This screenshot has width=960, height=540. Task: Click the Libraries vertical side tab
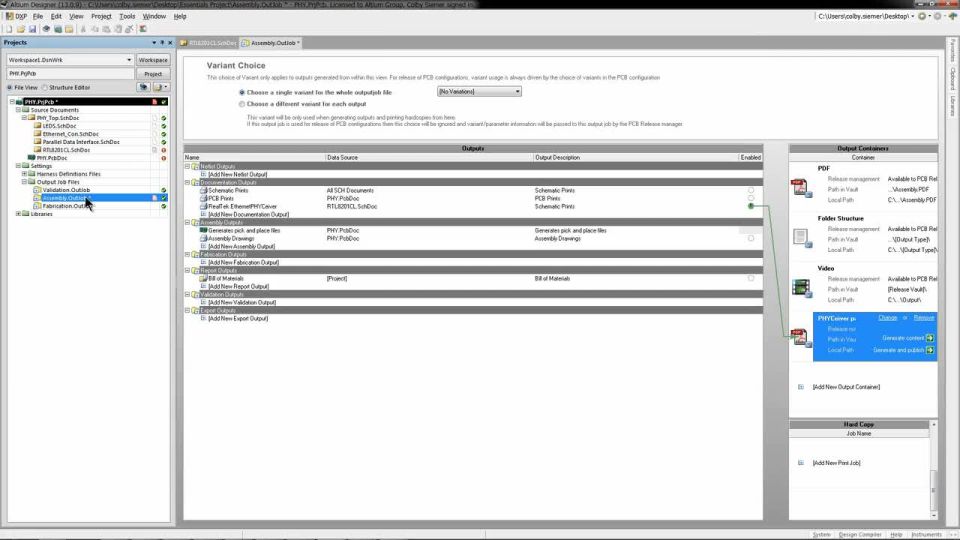pyautogui.click(x=953, y=105)
